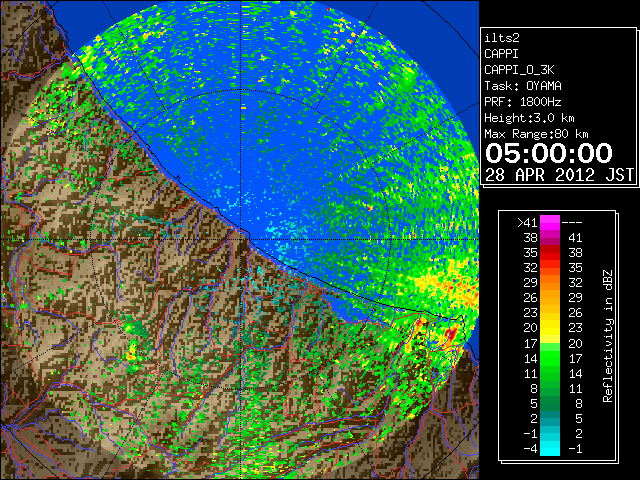Viewport: 640px width, 480px height.
Task: Click the Max Range:80 km text
Action: click(x=536, y=134)
